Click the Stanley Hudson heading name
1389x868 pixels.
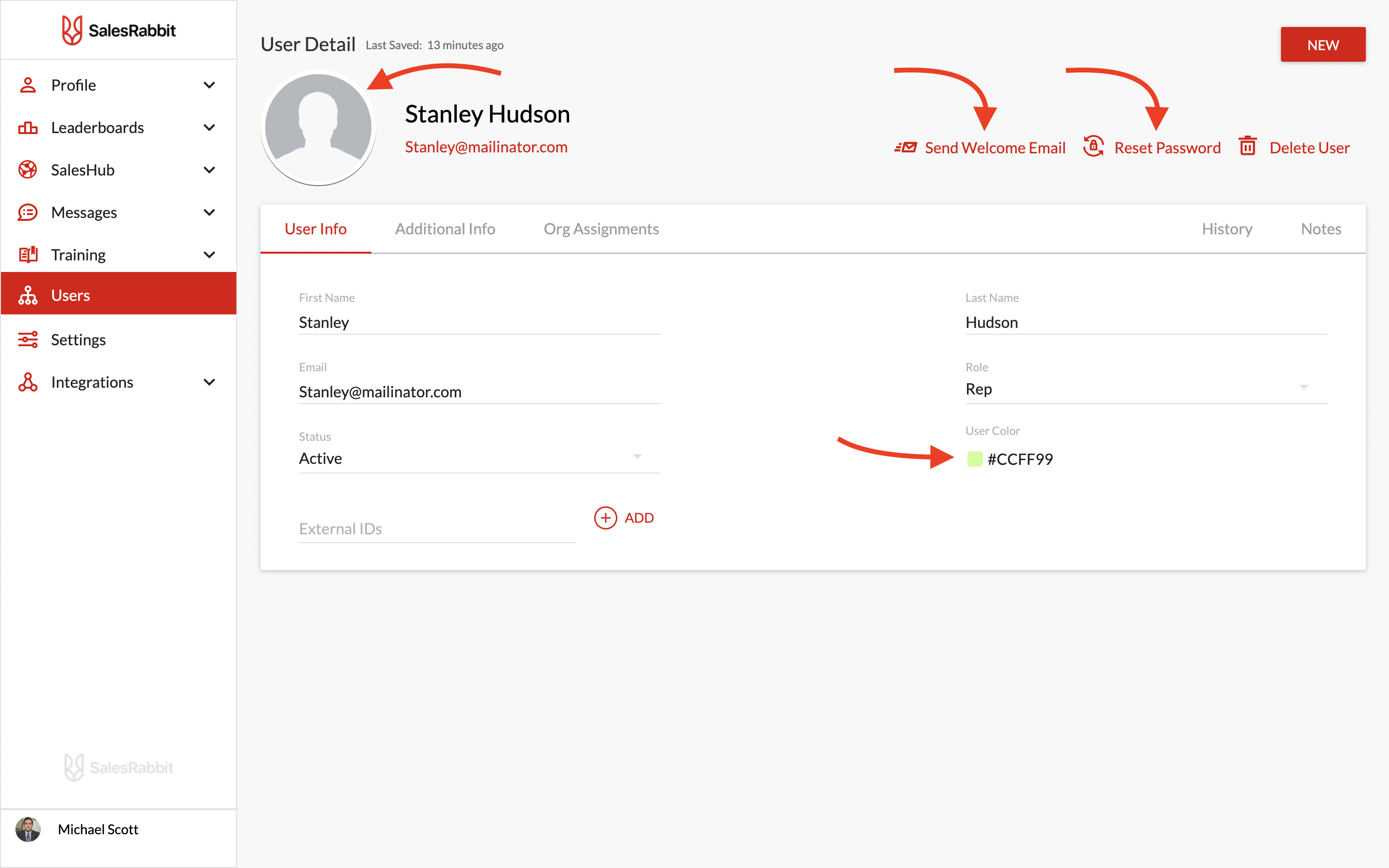[x=487, y=114]
